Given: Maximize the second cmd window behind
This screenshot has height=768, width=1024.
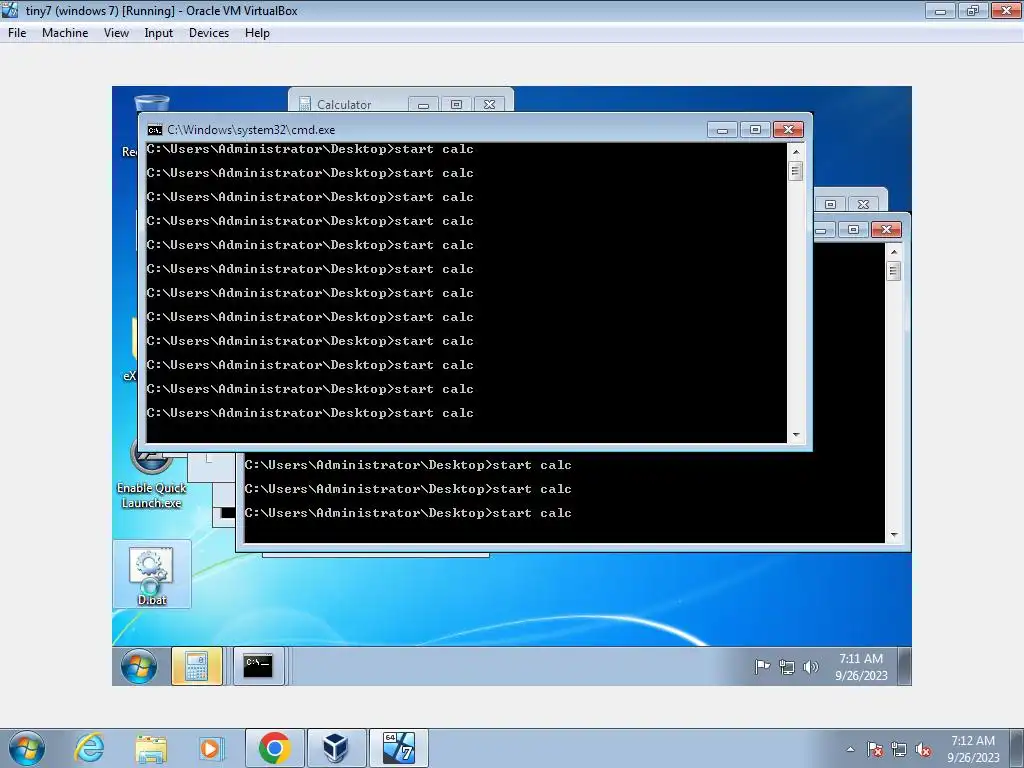Looking at the screenshot, I should (853, 230).
